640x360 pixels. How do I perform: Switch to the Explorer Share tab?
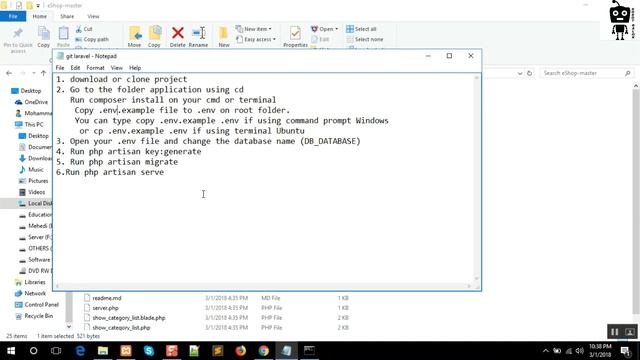click(67, 16)
